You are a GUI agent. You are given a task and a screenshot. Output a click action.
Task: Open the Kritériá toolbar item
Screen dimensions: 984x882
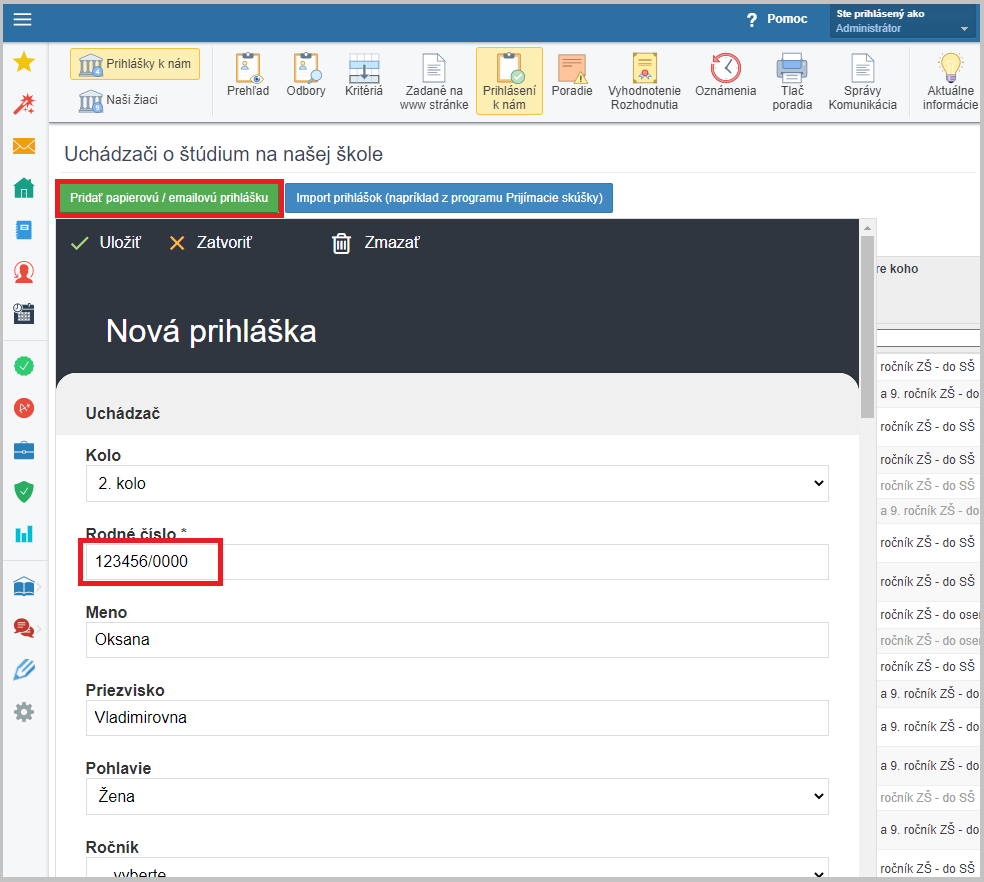click(x=364, y=75)
